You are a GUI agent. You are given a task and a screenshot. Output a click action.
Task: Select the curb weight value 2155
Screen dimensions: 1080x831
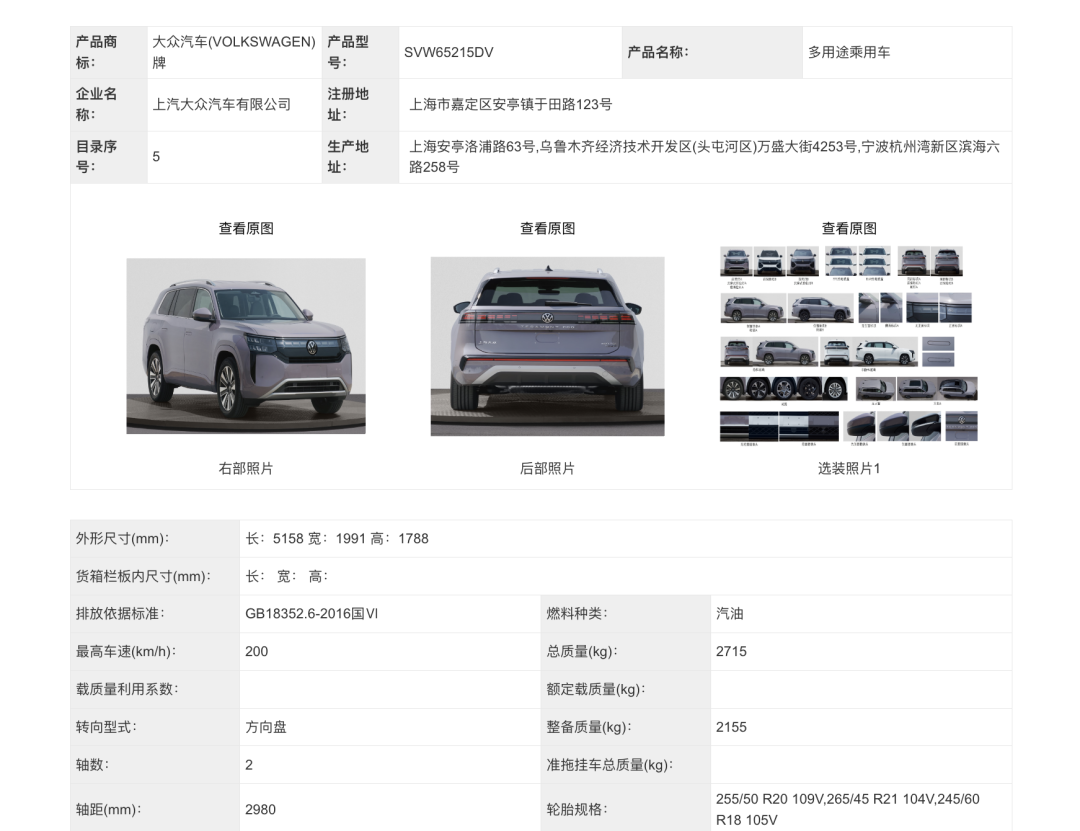[731, 728]
